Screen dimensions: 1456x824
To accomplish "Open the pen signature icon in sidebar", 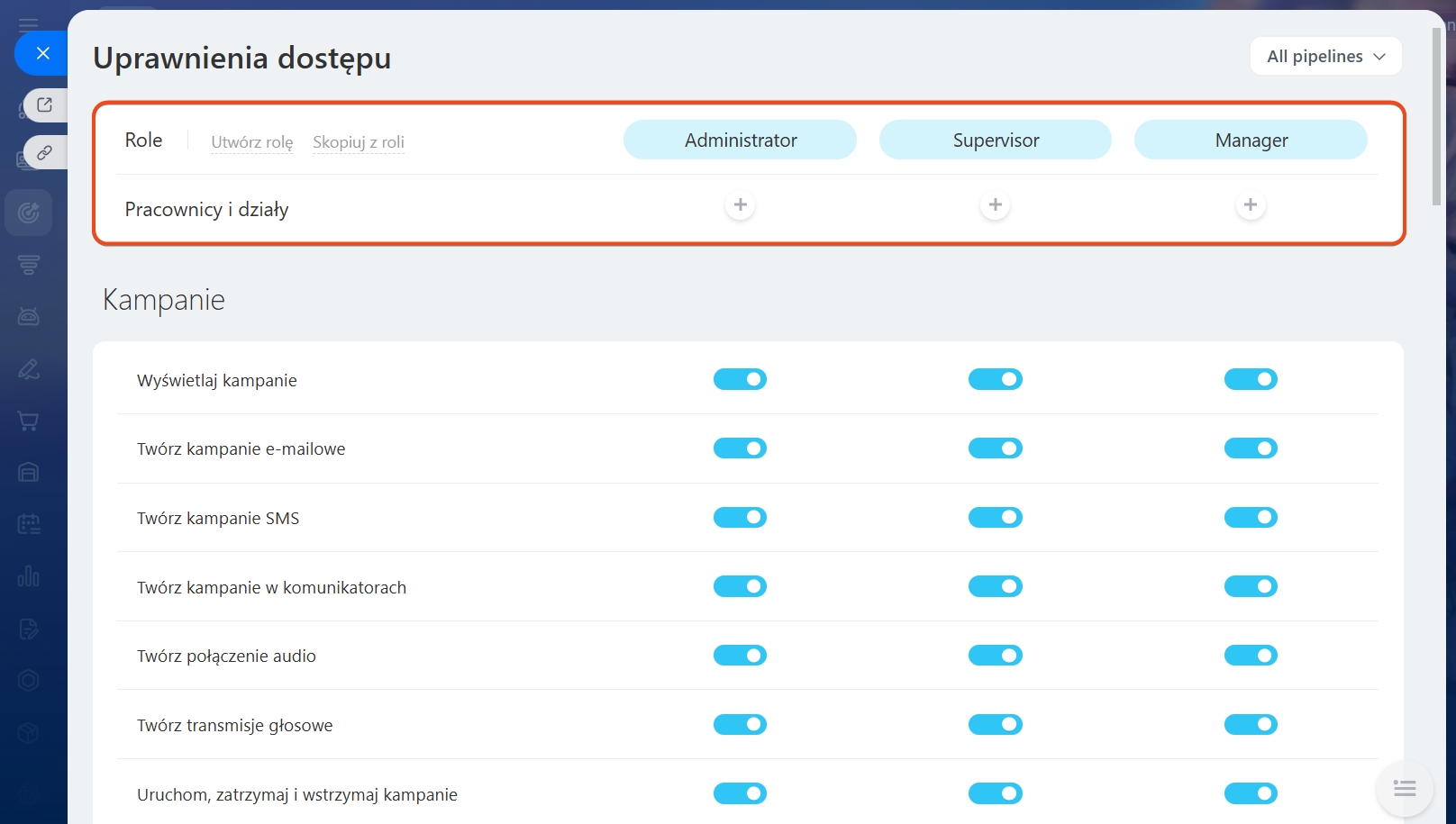I will (x=29, y=368).
